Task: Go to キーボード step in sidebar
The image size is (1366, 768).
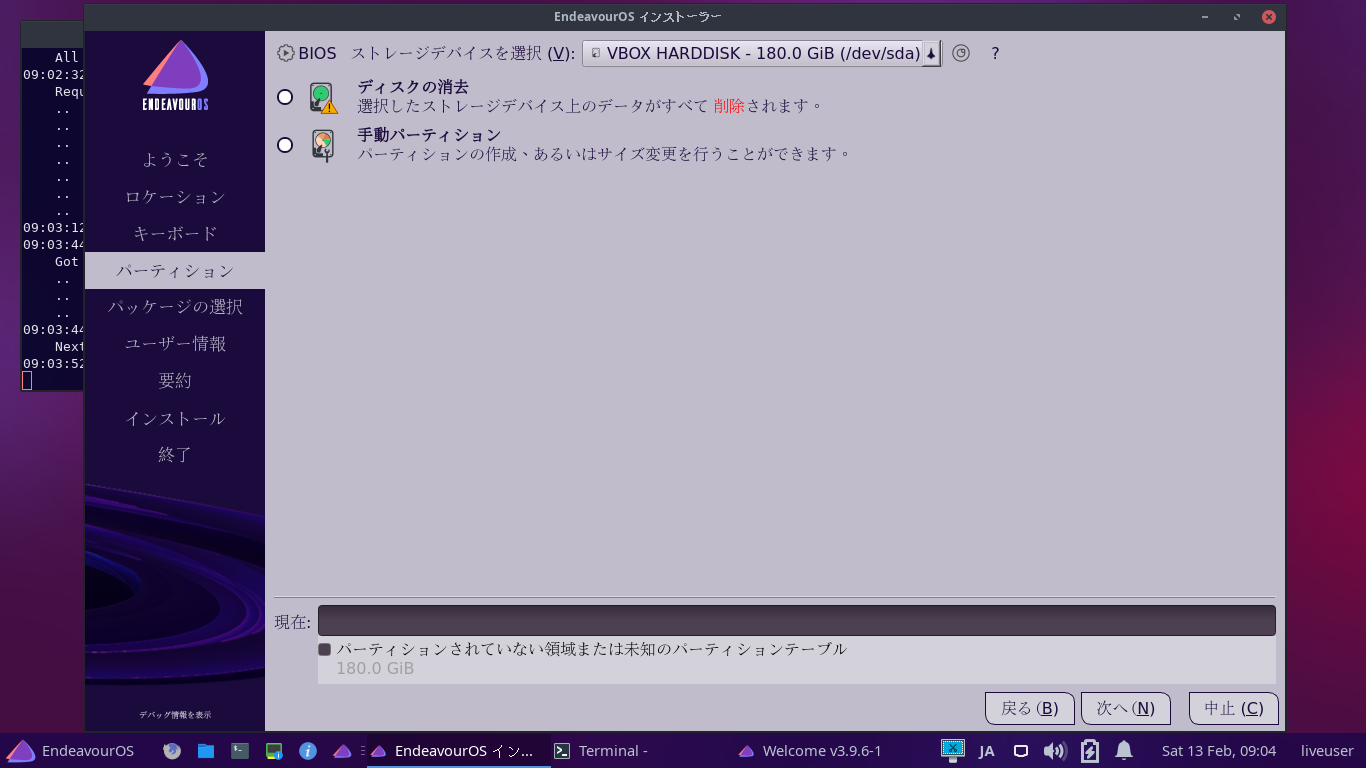Action: click(x=175, y=234)
